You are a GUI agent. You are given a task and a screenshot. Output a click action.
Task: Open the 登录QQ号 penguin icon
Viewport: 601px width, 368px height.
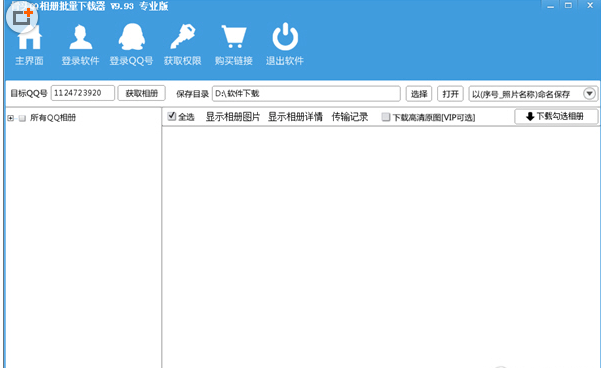(131, 37)
